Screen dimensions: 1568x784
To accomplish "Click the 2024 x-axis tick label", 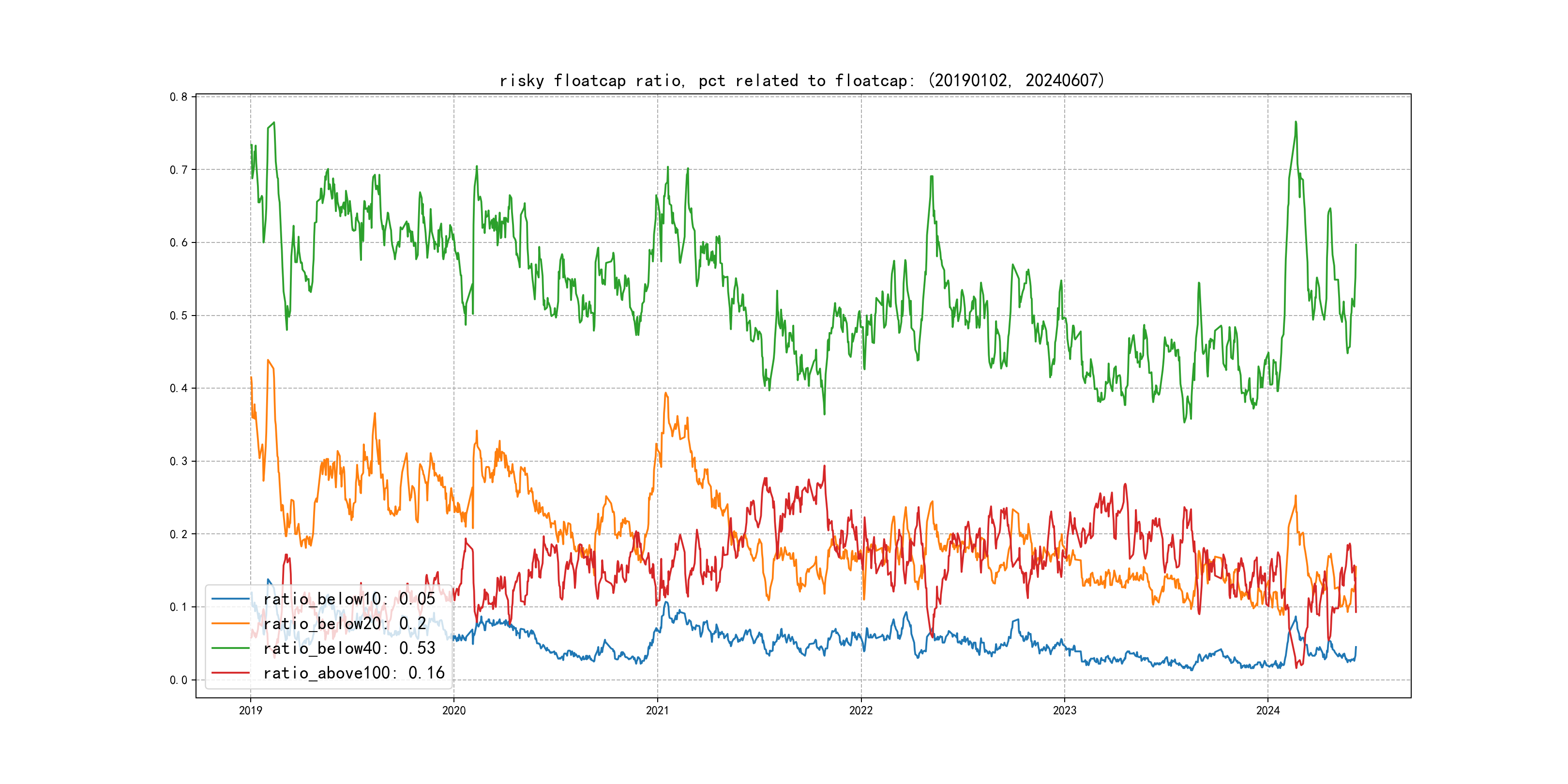I will [x=1268, y=710].
